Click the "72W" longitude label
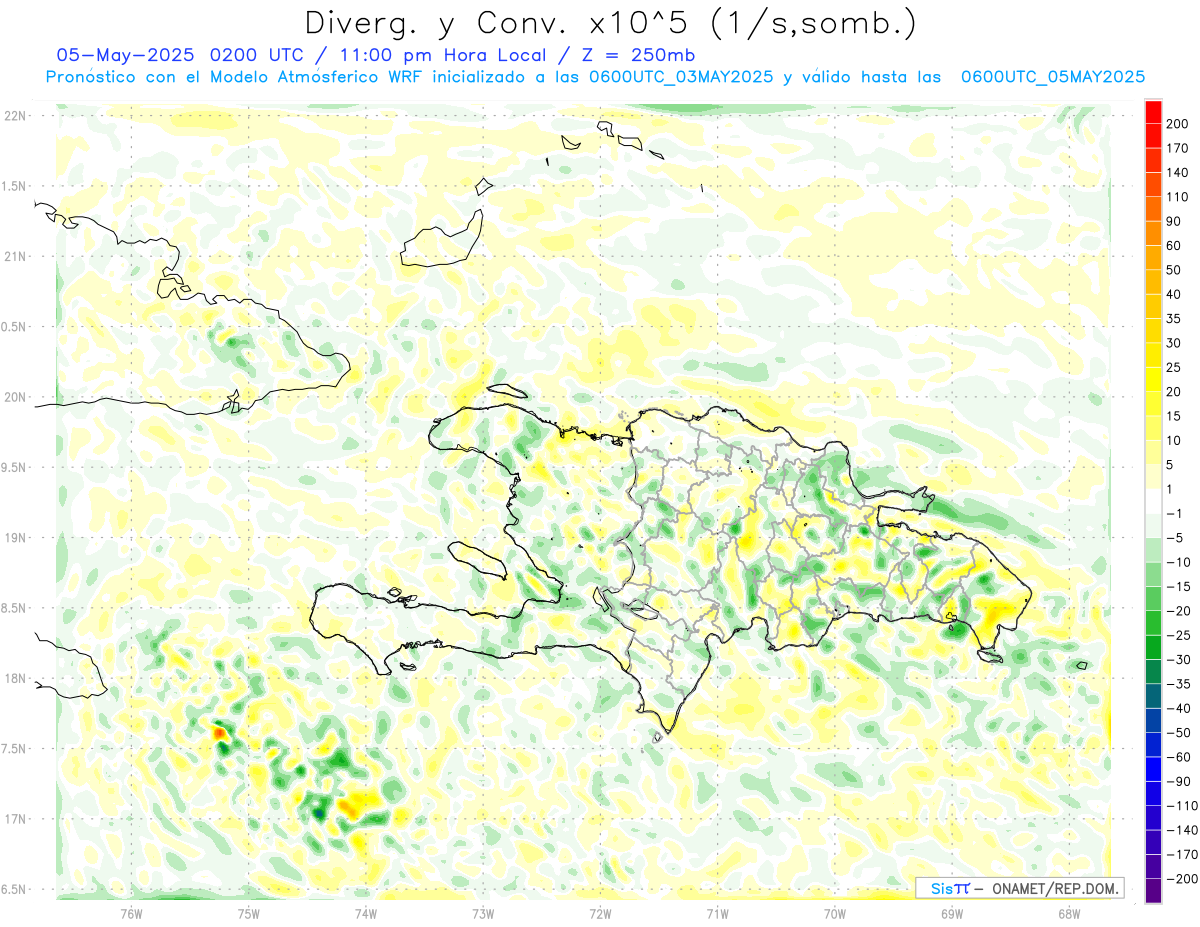Viewport: 1200px width, 927px height. click(600, 914)
